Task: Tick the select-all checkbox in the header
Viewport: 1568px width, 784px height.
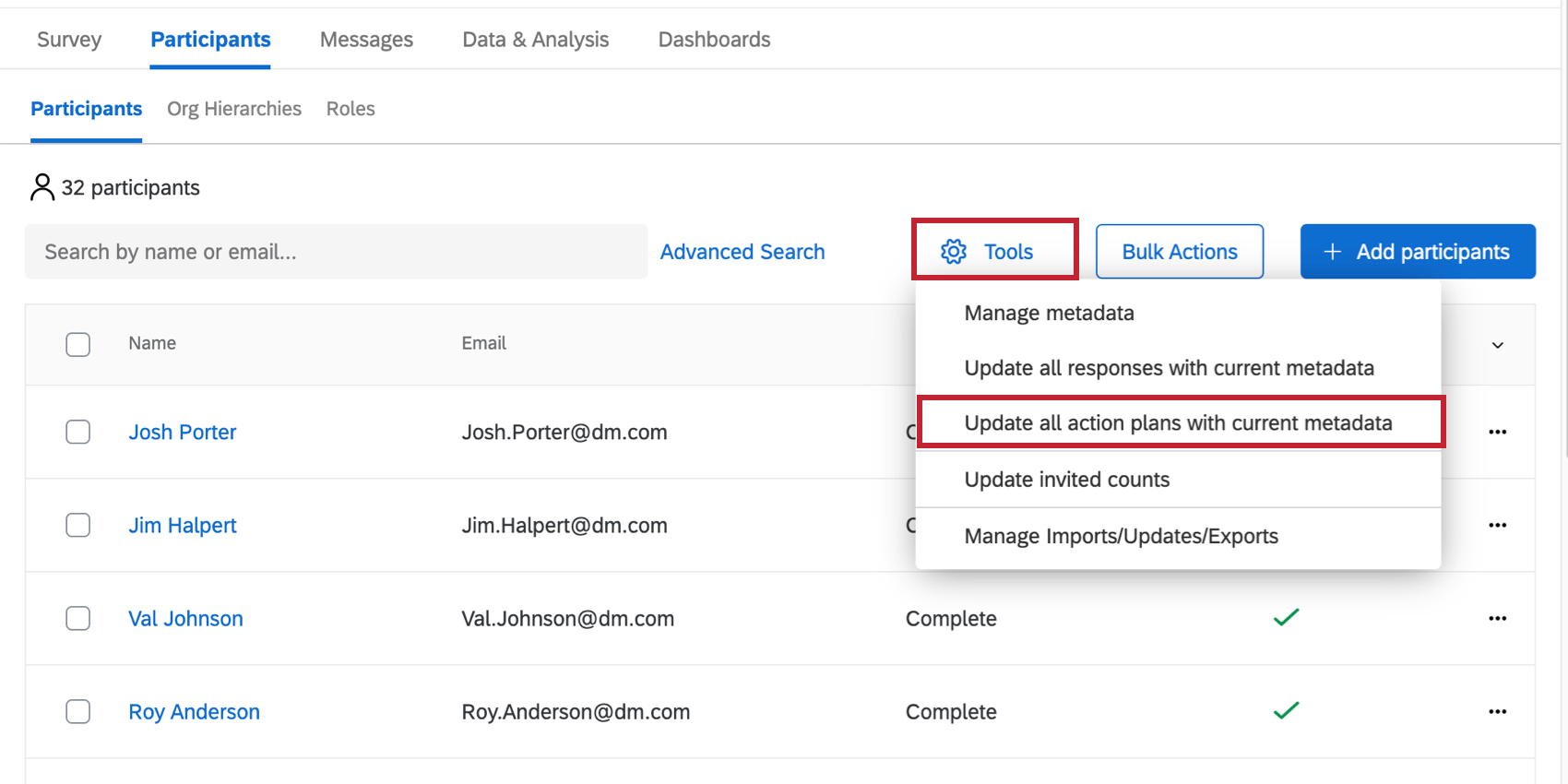Action: click(x=78, y=344)
